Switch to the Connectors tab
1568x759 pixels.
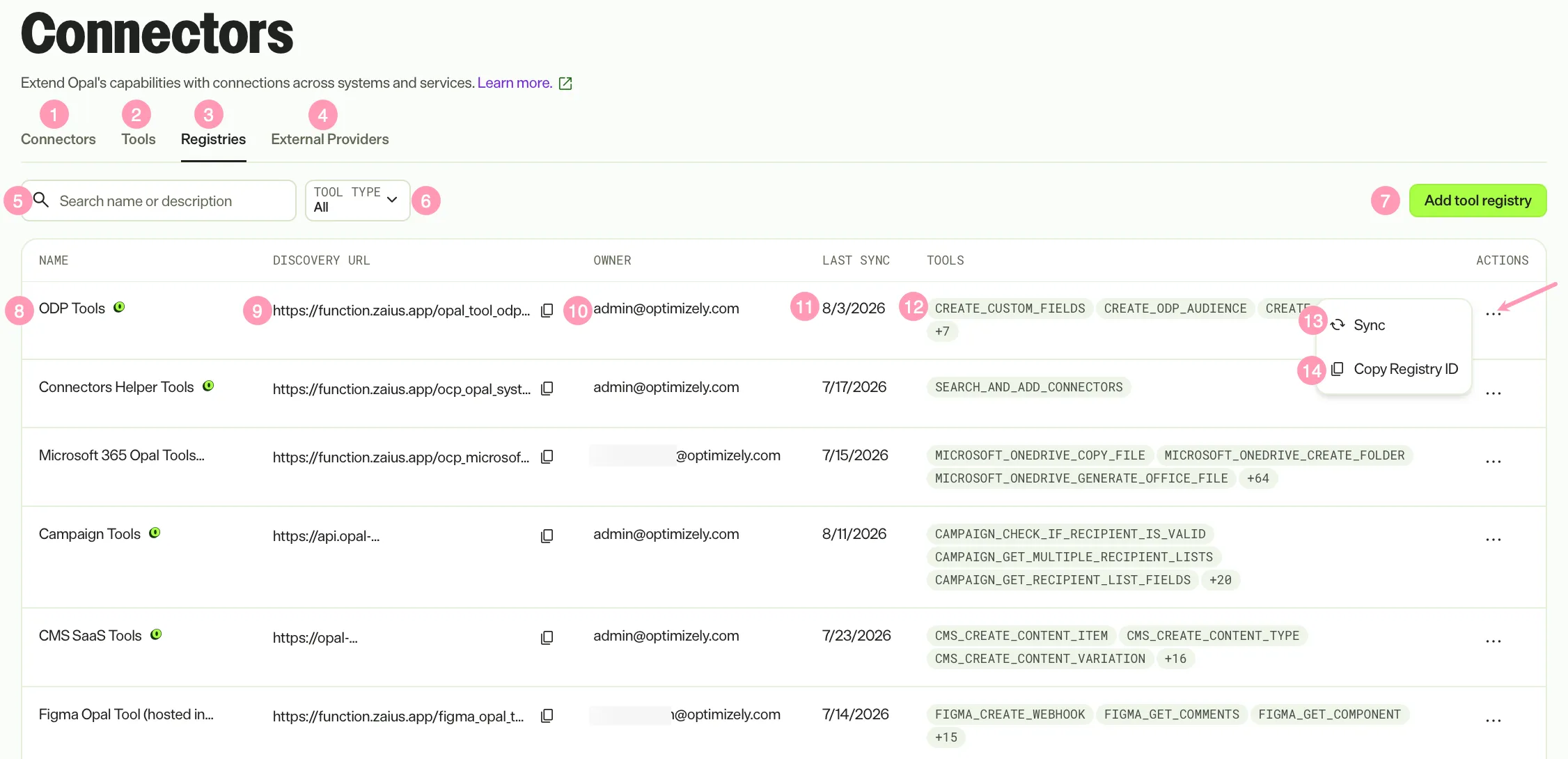58,139
